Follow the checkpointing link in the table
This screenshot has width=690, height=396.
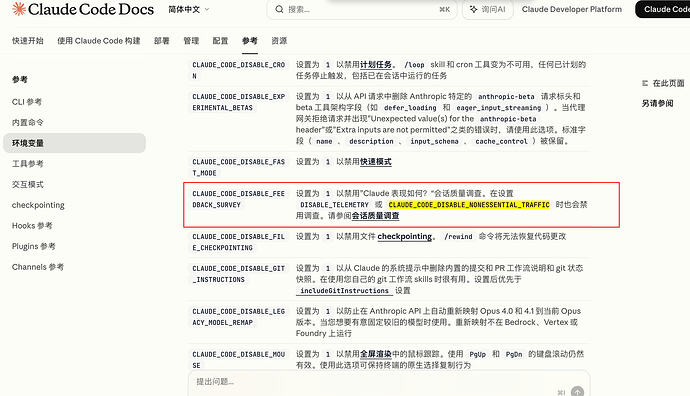[405, 236]
